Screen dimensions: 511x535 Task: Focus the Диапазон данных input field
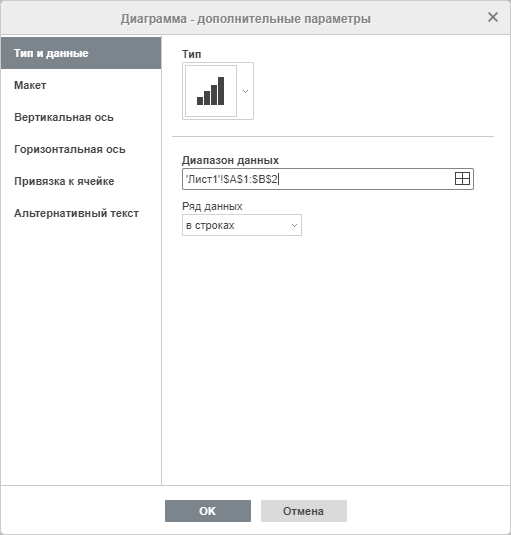coord(328,179)
